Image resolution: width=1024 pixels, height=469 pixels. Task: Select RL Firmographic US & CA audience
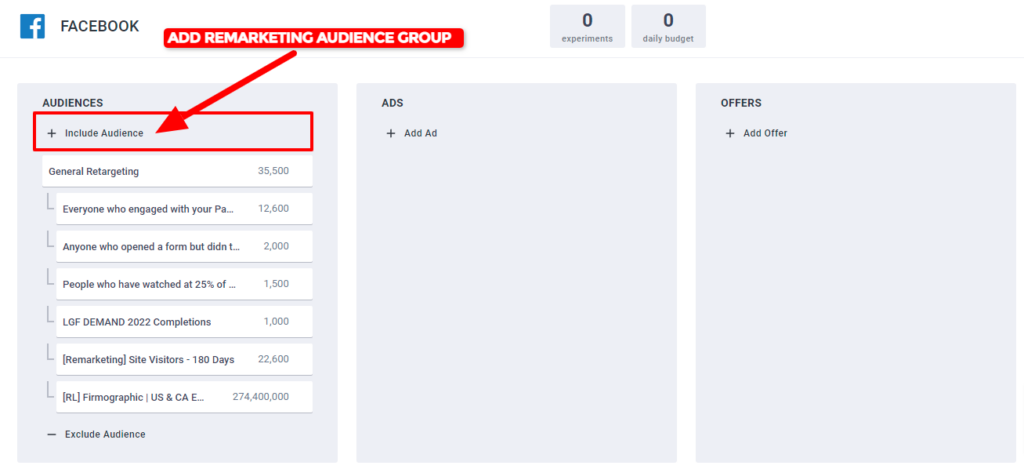(184, 397)
